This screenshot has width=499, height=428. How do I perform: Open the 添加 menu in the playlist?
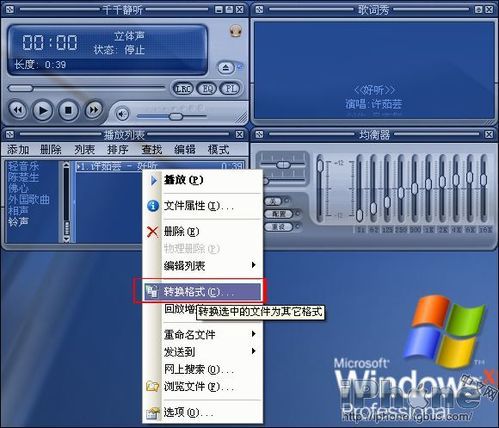coord(18,150)
